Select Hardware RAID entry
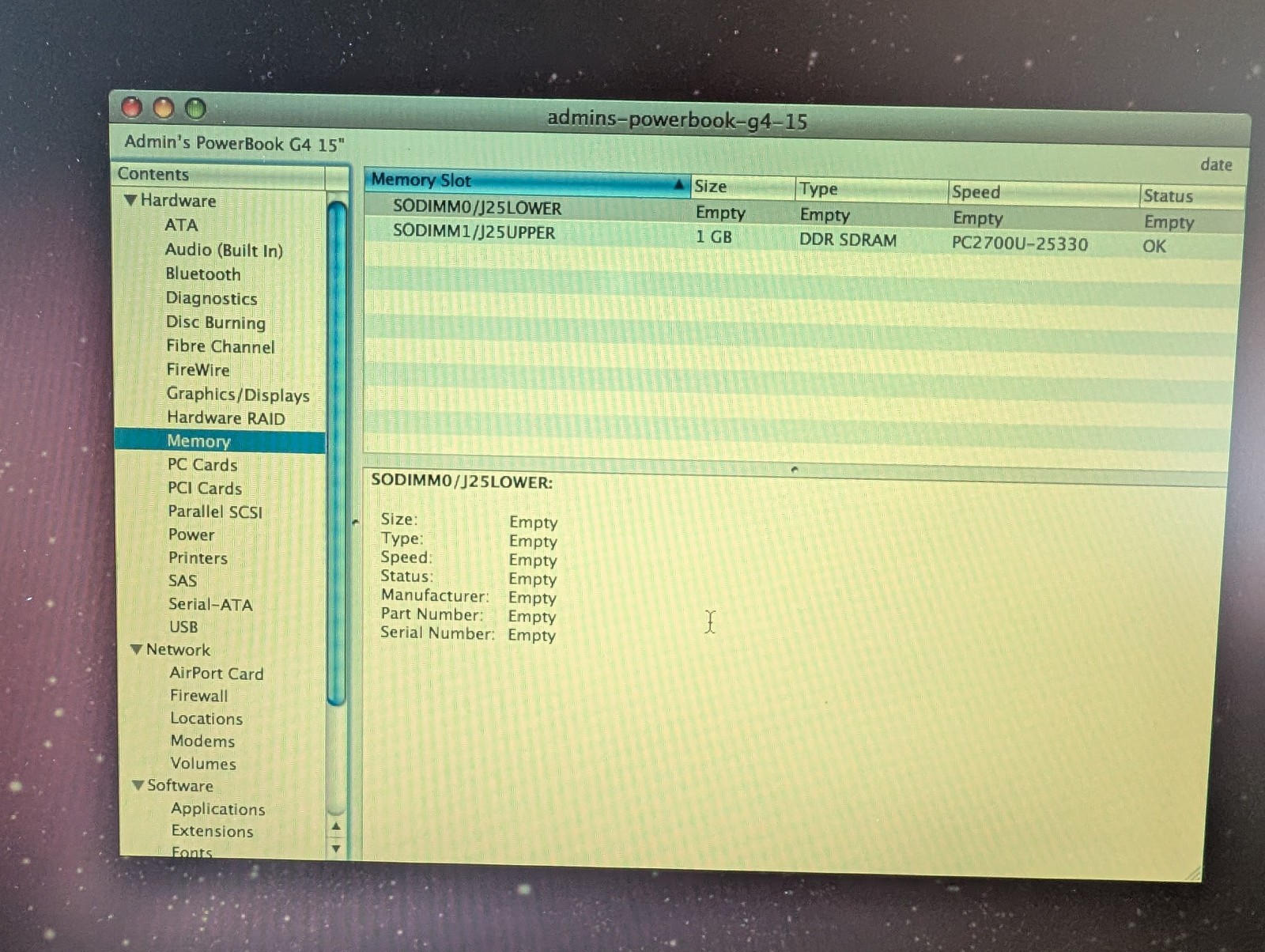The height and width of the screenshot is (952, 1265). coord(226,417)
